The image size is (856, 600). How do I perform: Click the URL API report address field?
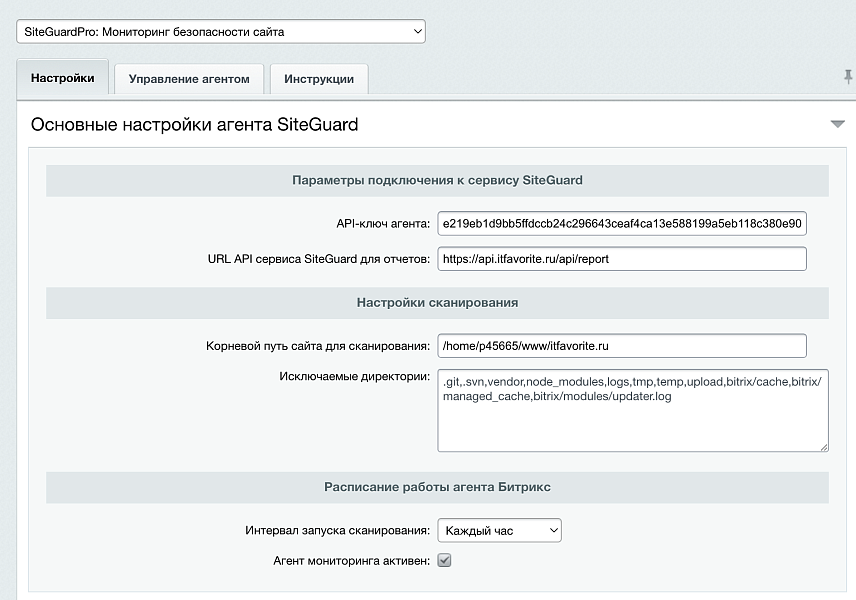pyautogui.click(x=622, y=258)
